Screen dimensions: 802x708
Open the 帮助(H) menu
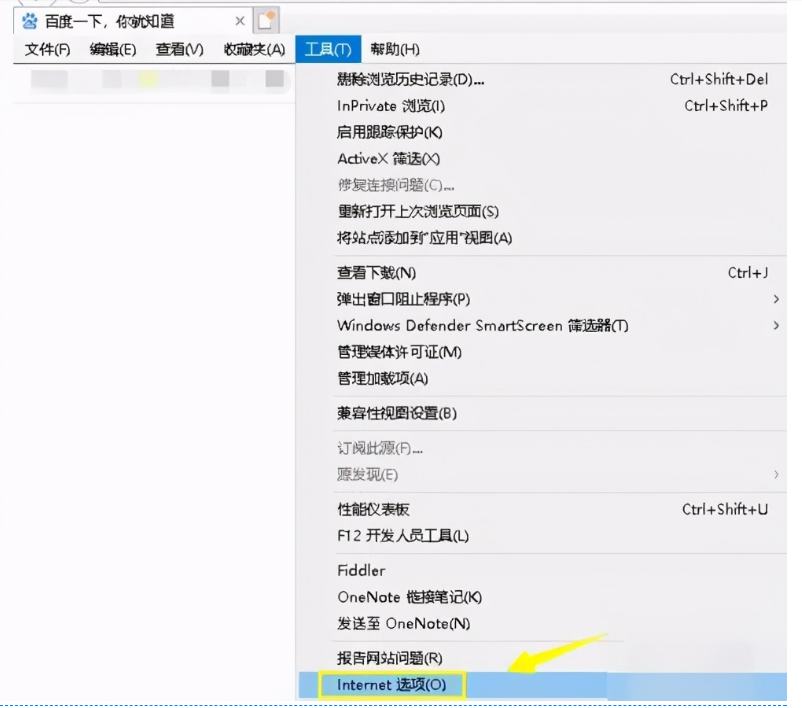394,49
